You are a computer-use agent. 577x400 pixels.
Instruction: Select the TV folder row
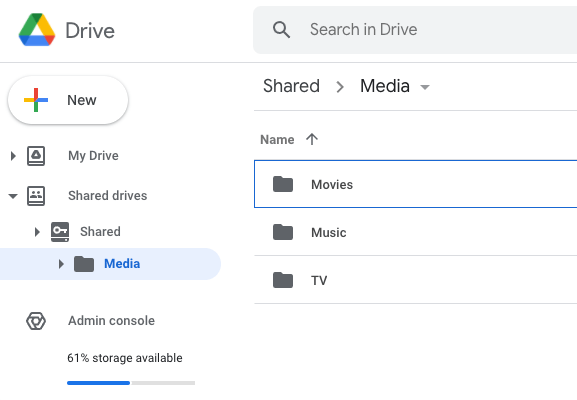coord(415,280)
